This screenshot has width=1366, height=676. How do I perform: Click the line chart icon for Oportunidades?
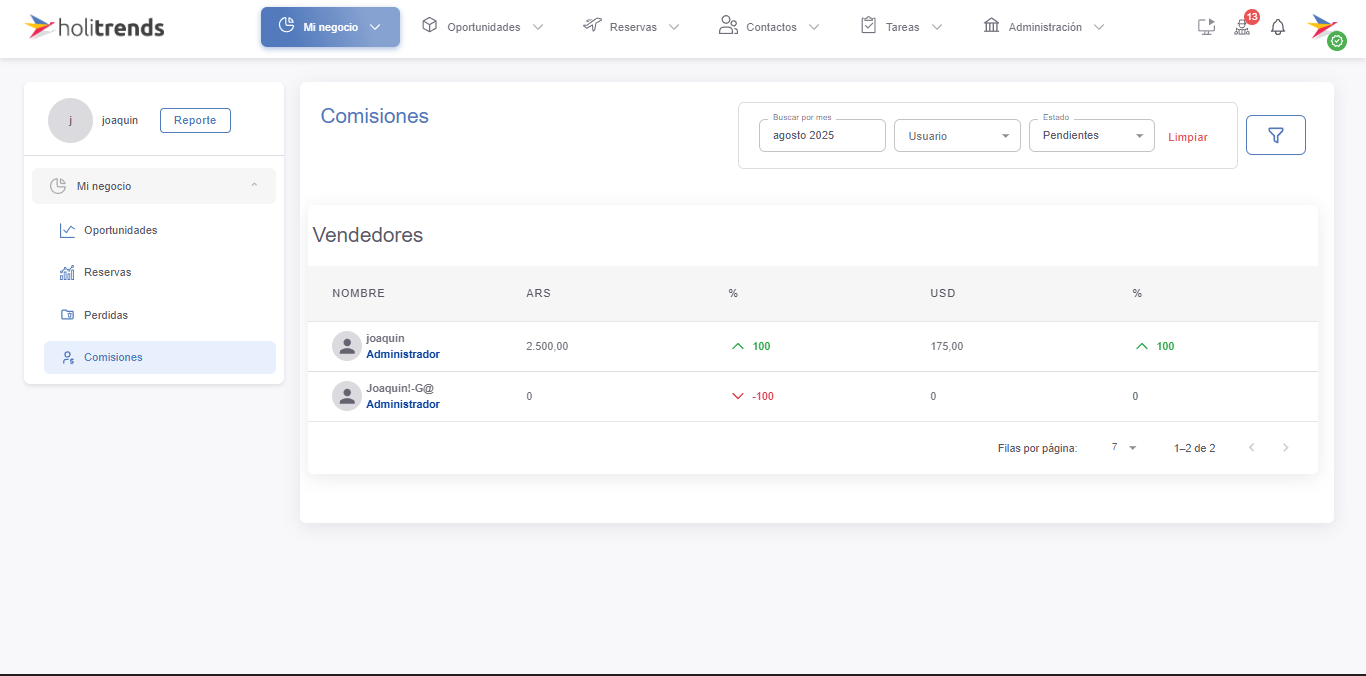67,230
